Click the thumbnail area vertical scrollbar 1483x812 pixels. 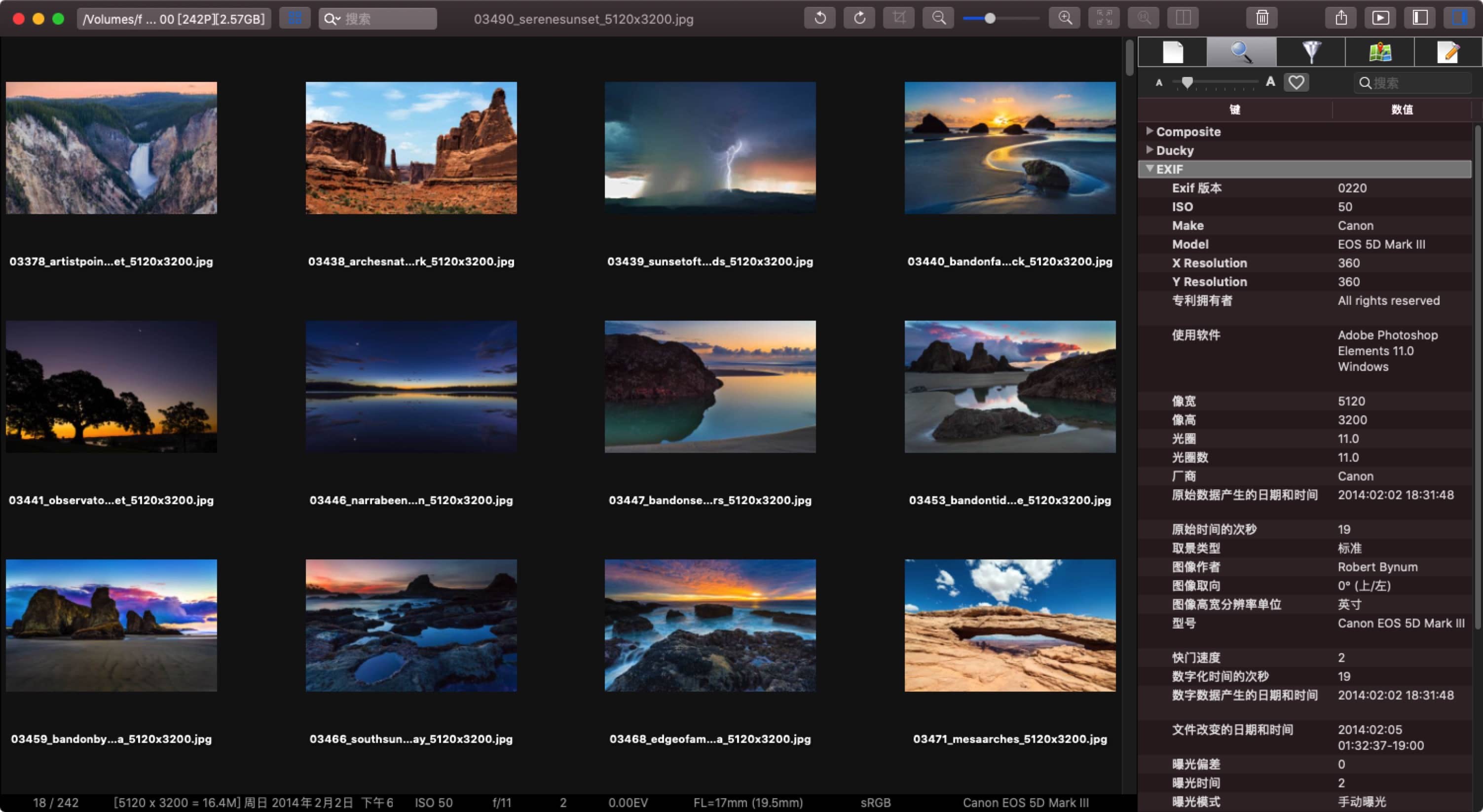(1129, 58)
